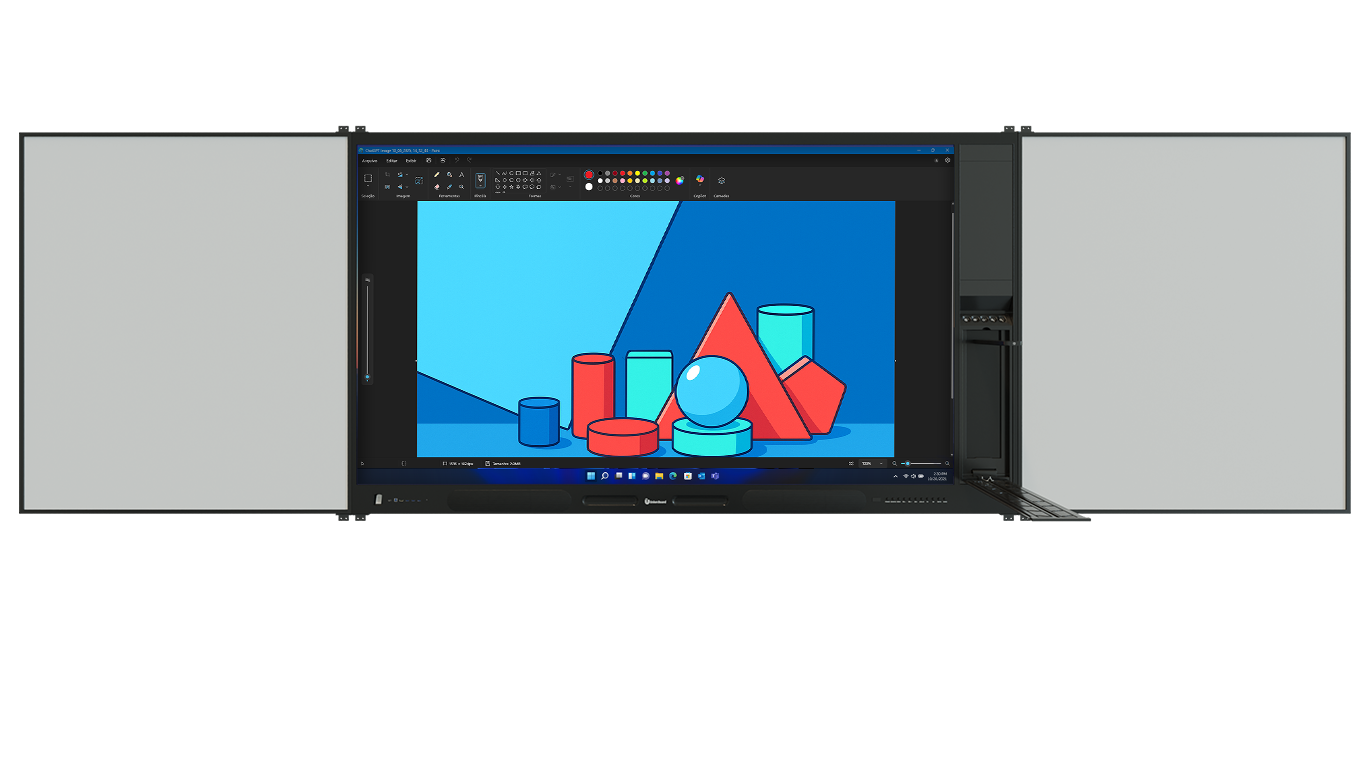
Task: Expand the Selection tool dropdown
Action: tap(368, 187)
